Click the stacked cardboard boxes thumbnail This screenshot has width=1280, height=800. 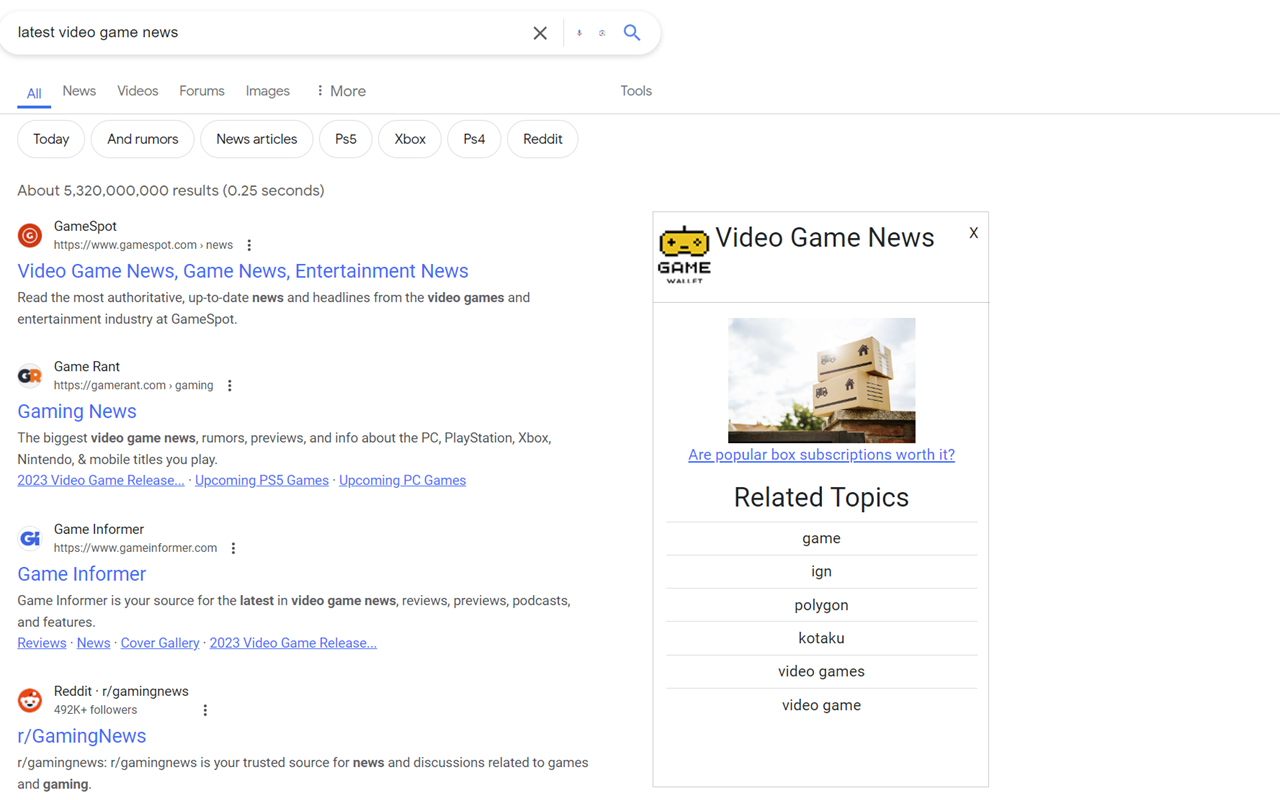click(822, 380)
